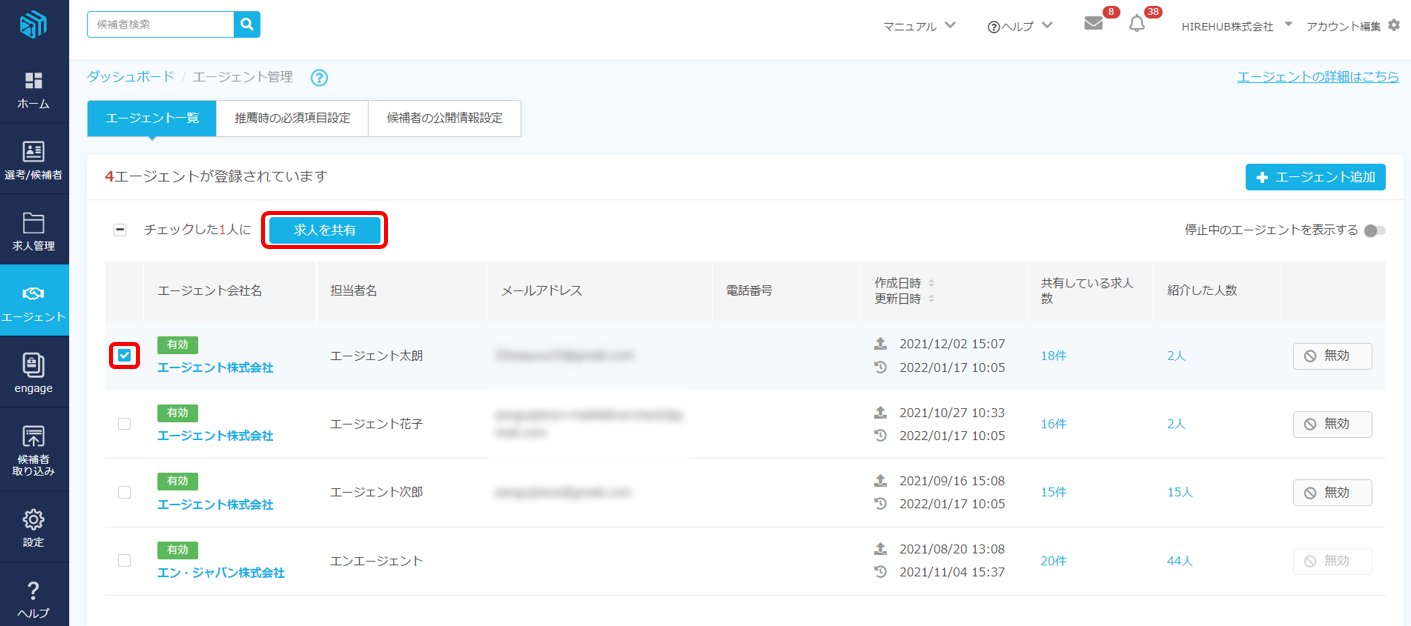Open the mail messages icon
Image resolution: width=1411 pixels, height=626 pixels.
(1094, 25)
